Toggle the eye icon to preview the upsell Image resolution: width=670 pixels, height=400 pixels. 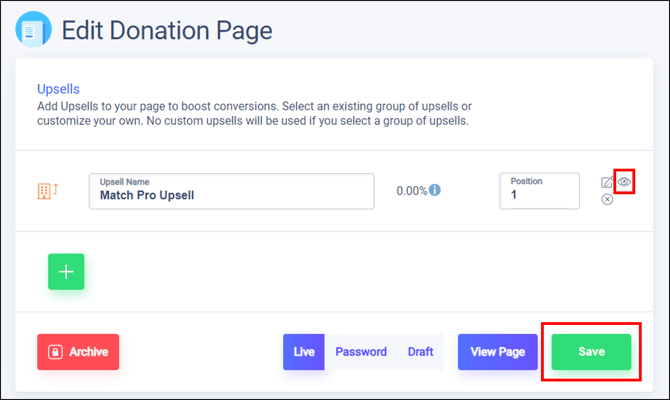[624, 181]
